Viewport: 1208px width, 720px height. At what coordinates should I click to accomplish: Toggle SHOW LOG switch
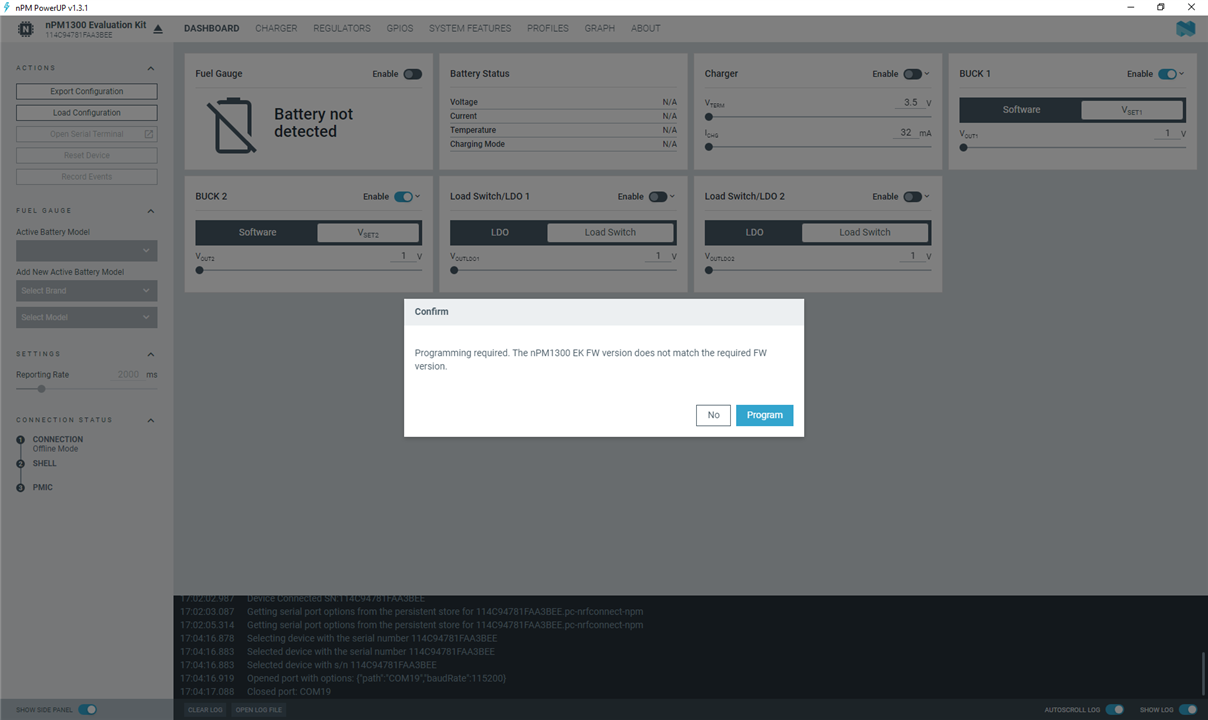[x=1188, y=710]
